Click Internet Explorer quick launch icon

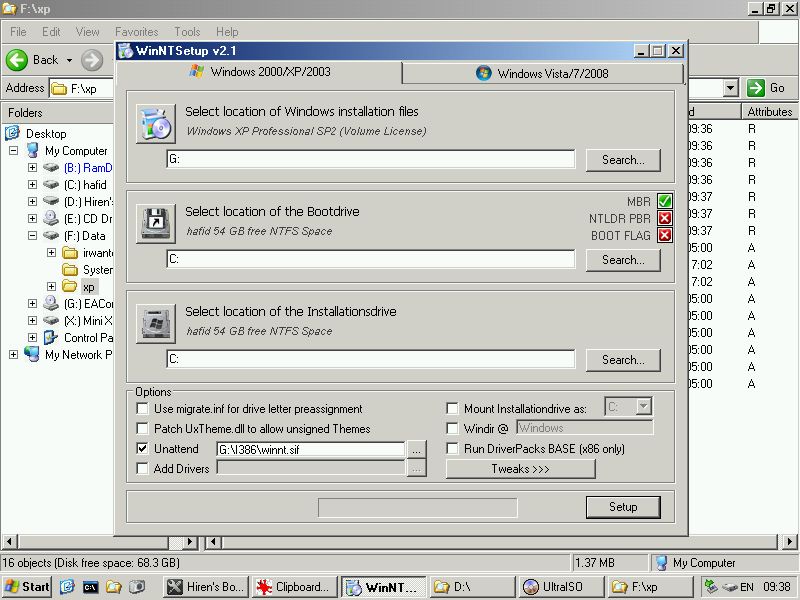pyautogui.click(x=67, y=587)
